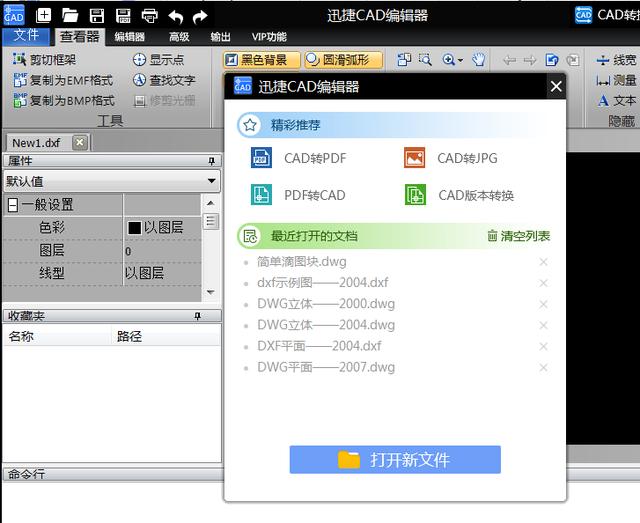Remove DWG平面——2007.dwg from recent list
This screenshot has height=523, width=640.
coord(543,368)
